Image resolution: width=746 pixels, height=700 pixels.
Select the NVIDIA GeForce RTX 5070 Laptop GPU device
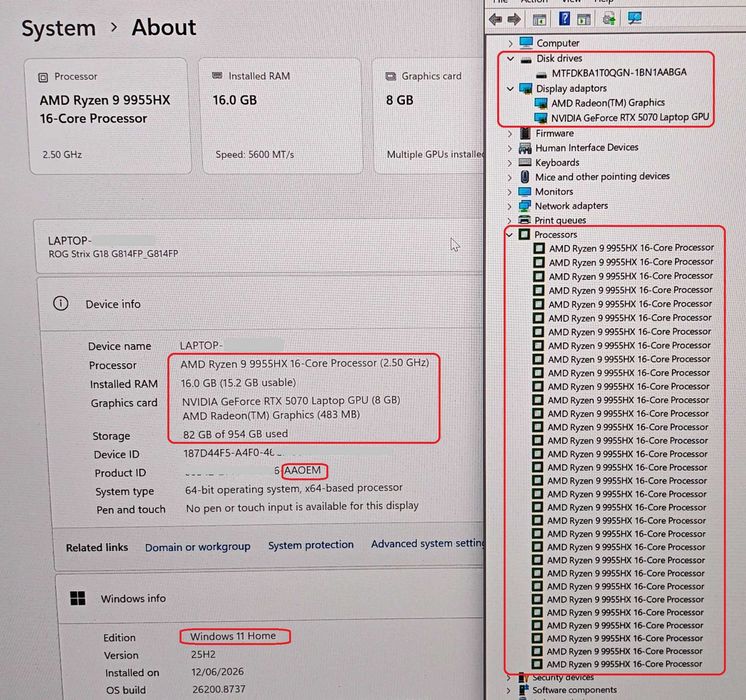click(629, 117)
